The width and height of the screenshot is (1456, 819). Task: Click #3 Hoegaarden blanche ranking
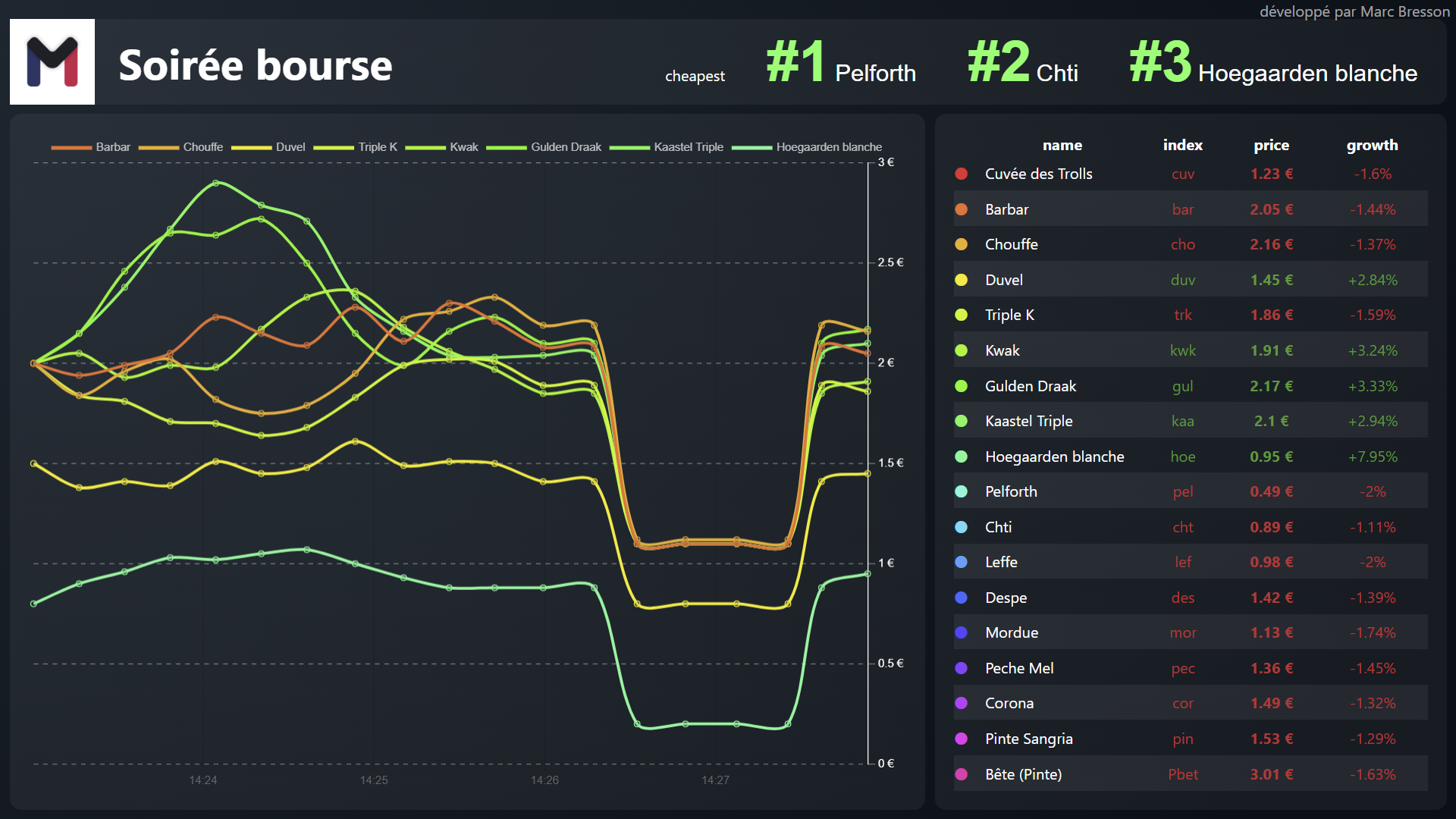tap(1273, 64)
